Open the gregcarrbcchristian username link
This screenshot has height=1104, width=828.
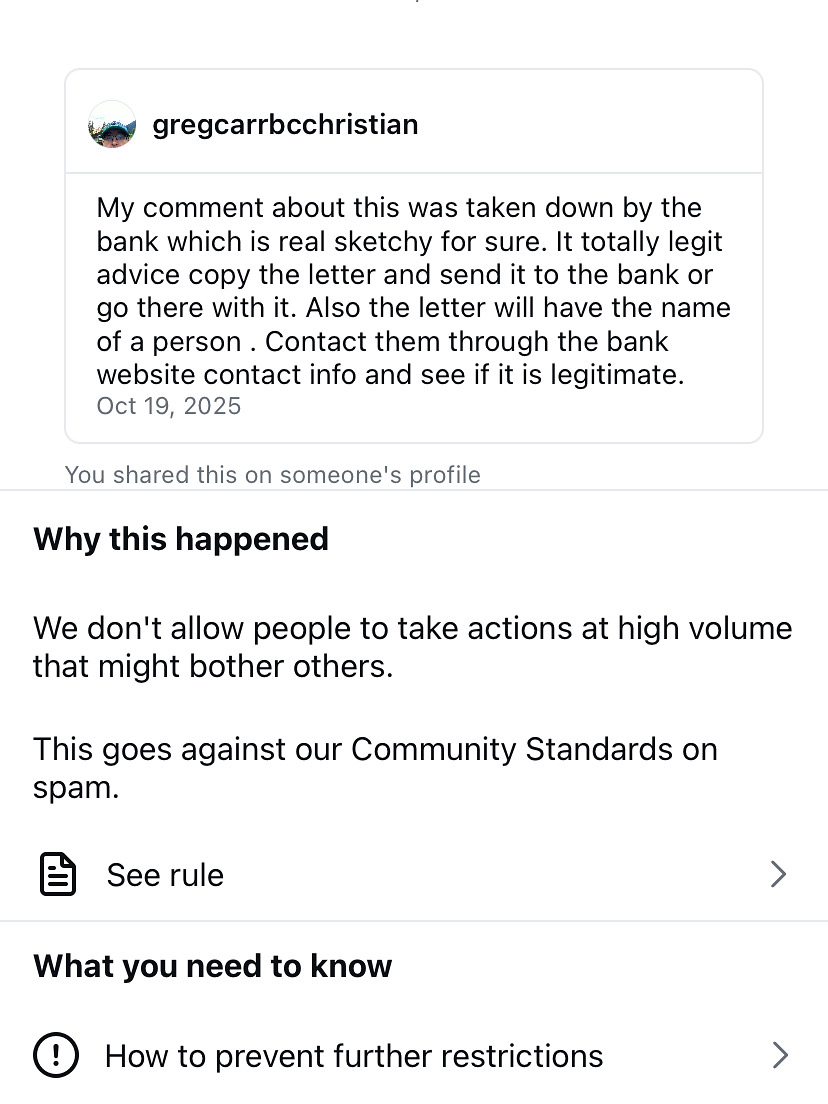pyautogui.click(x=285, y=125)
